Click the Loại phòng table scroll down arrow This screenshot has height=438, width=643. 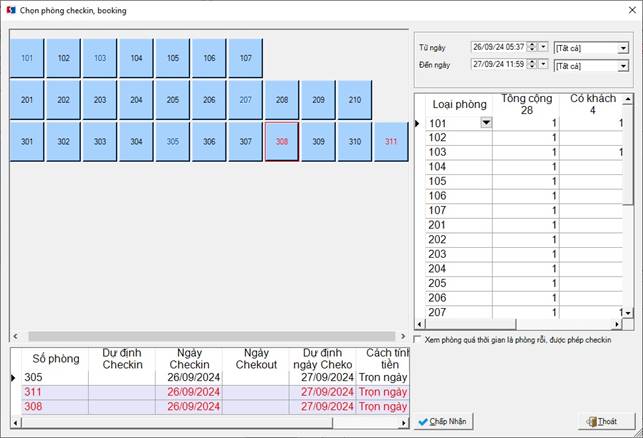point(628,313)
